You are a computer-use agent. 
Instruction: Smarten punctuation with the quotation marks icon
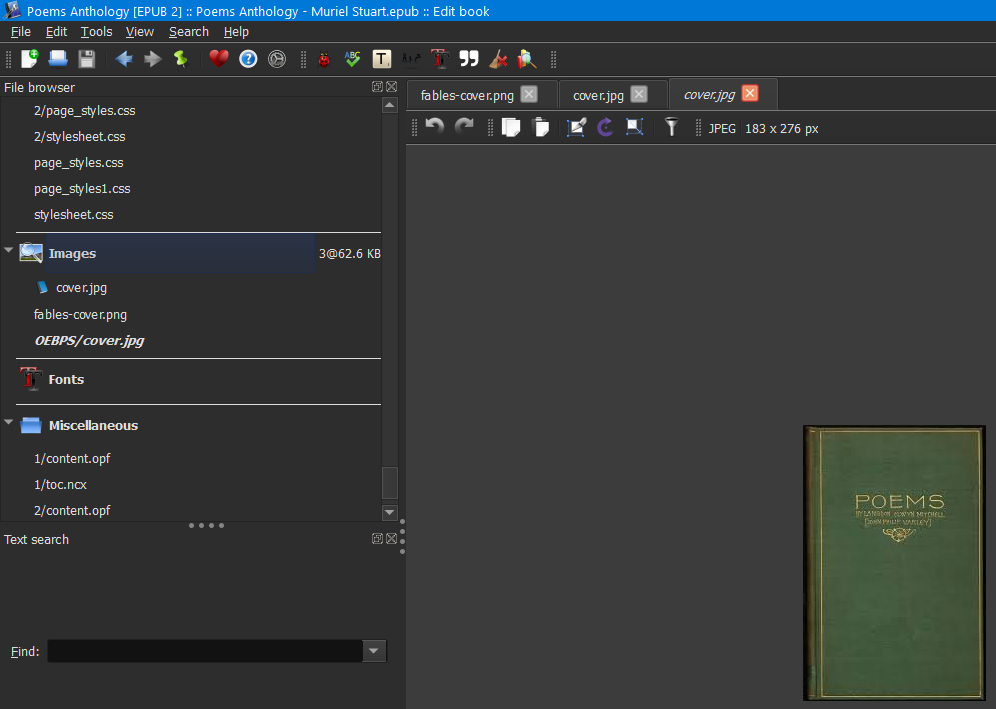click(x=469, y=59)
